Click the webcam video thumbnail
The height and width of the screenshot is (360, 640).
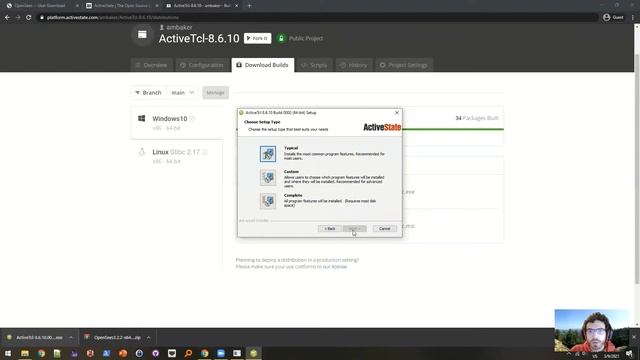tap(591, 331)
